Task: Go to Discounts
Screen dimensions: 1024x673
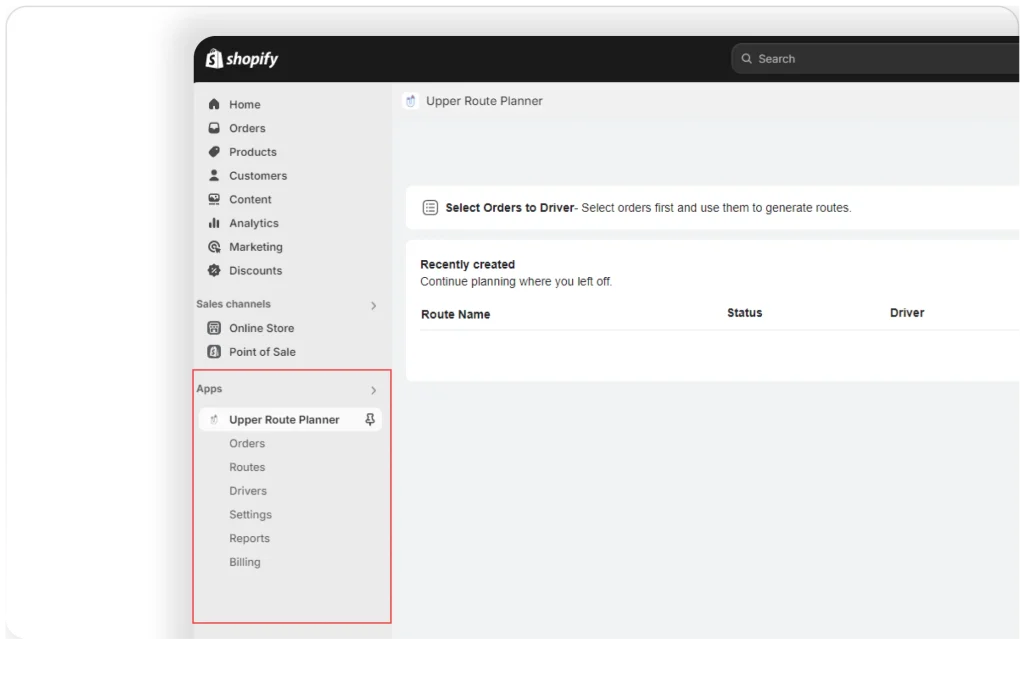Action: [255, 271]
